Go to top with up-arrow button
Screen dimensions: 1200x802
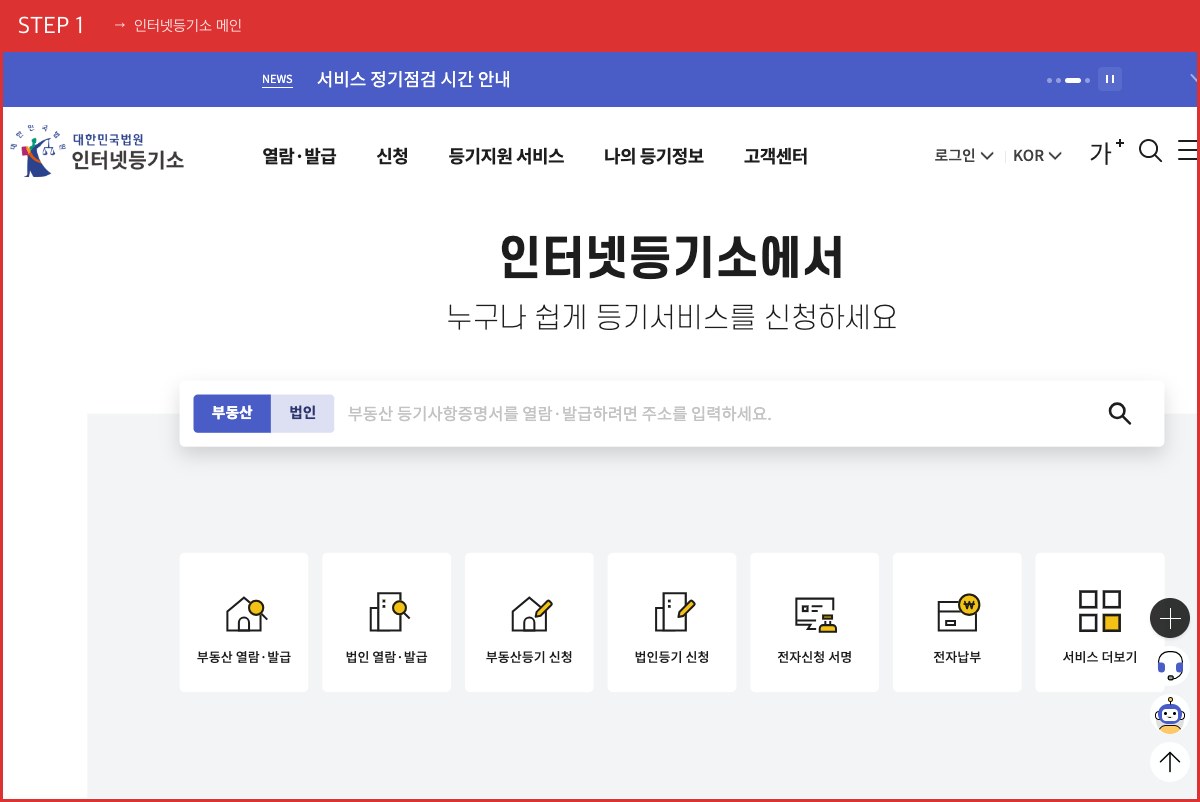pos(1170,762)
